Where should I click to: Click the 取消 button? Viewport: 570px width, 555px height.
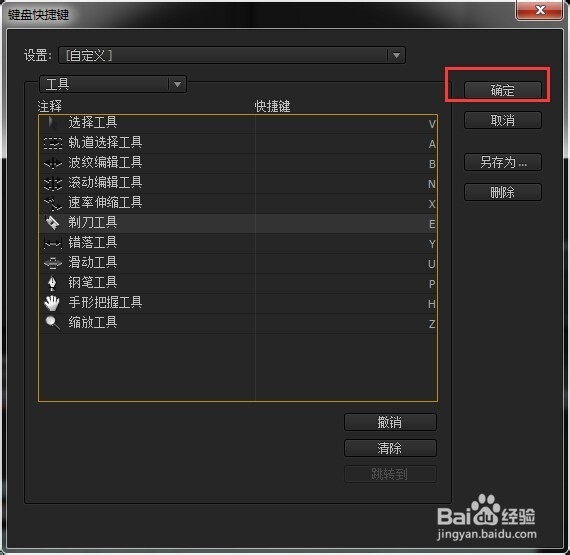click(x=502, y=120)
